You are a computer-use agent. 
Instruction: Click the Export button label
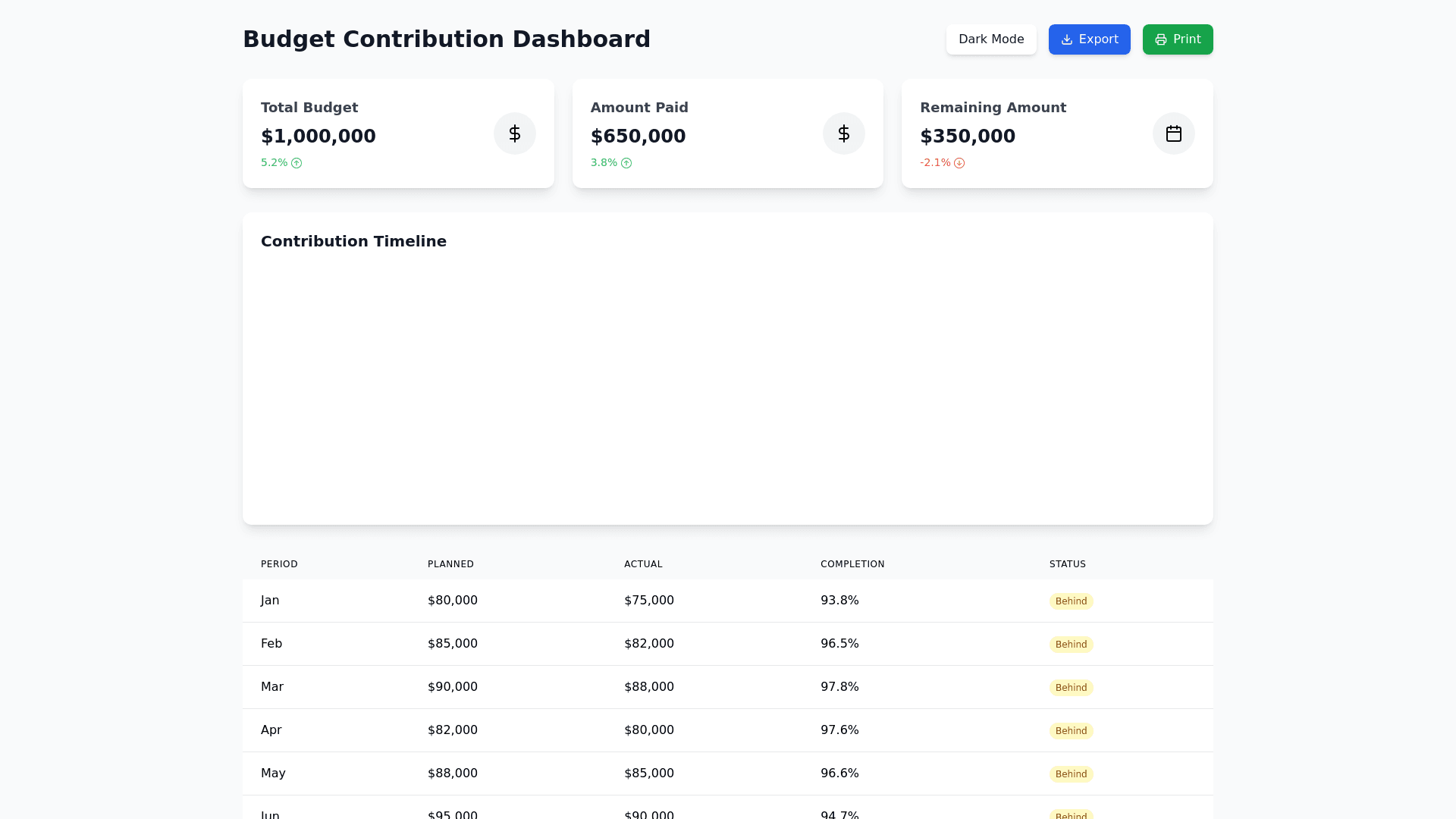1098,39
